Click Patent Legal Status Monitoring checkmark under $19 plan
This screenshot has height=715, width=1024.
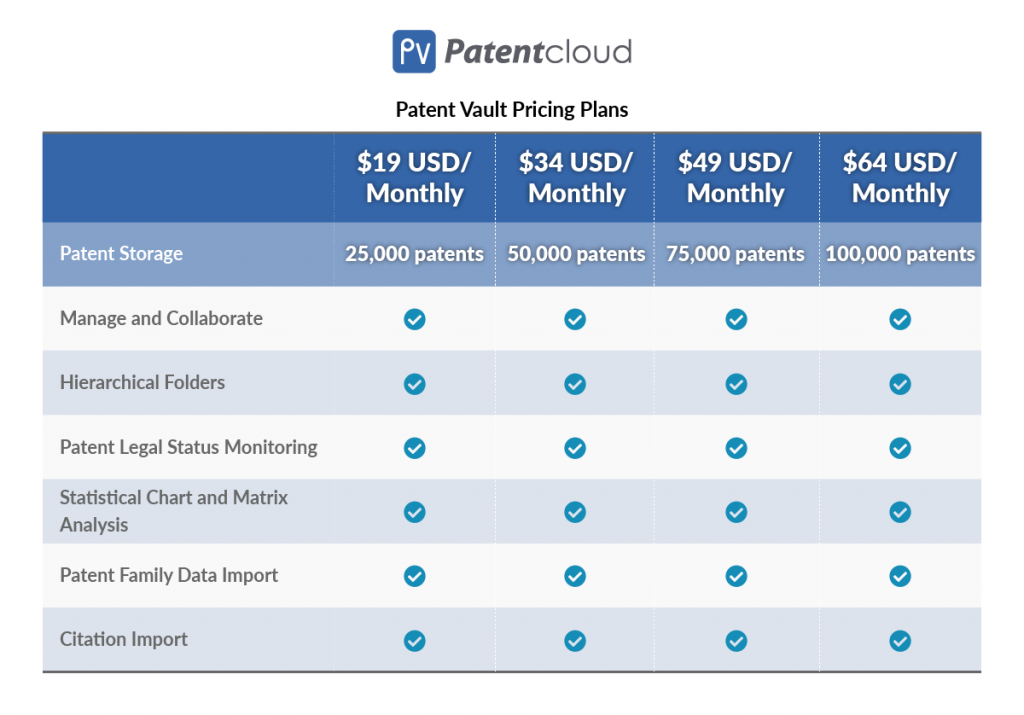[x=415, y=448]
